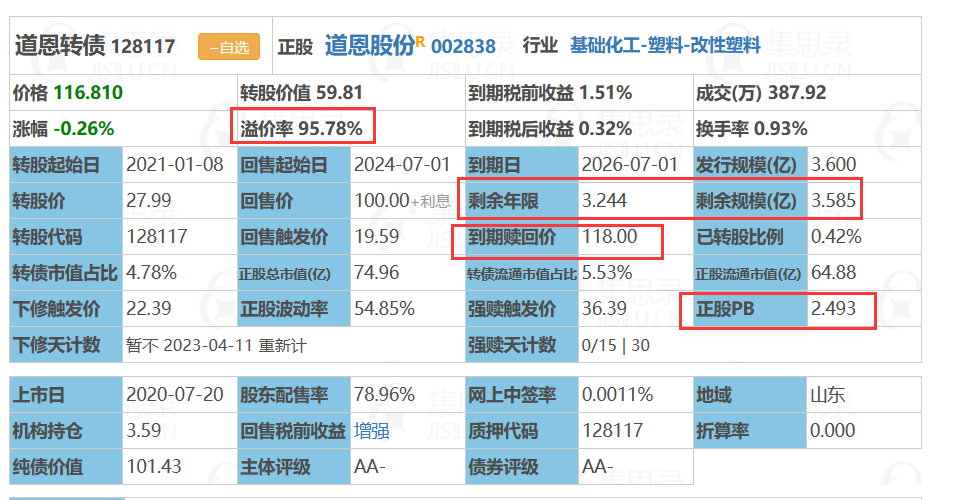Screen dimensions: 964x500
Task: Click the 主体评级 AA- value
Action: click(369, 467)
